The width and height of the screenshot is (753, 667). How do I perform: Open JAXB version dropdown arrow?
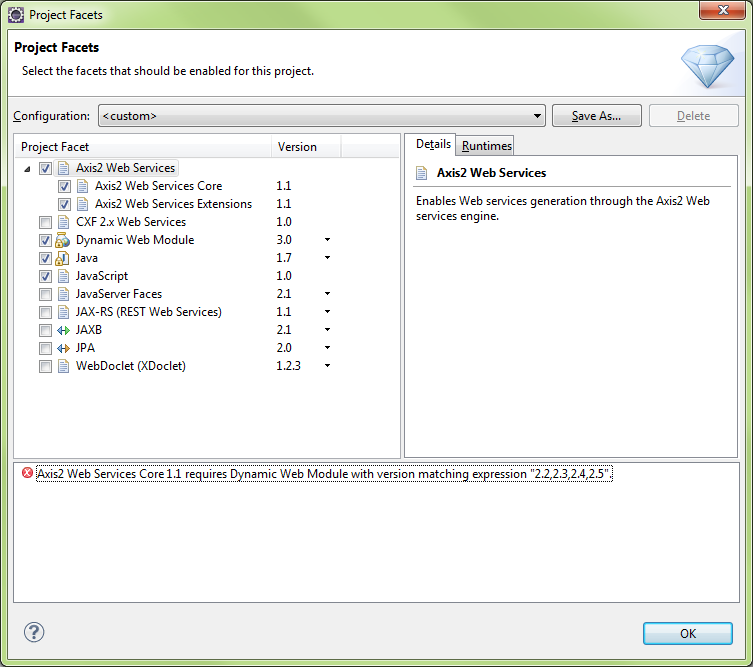[x=327, y=330]
